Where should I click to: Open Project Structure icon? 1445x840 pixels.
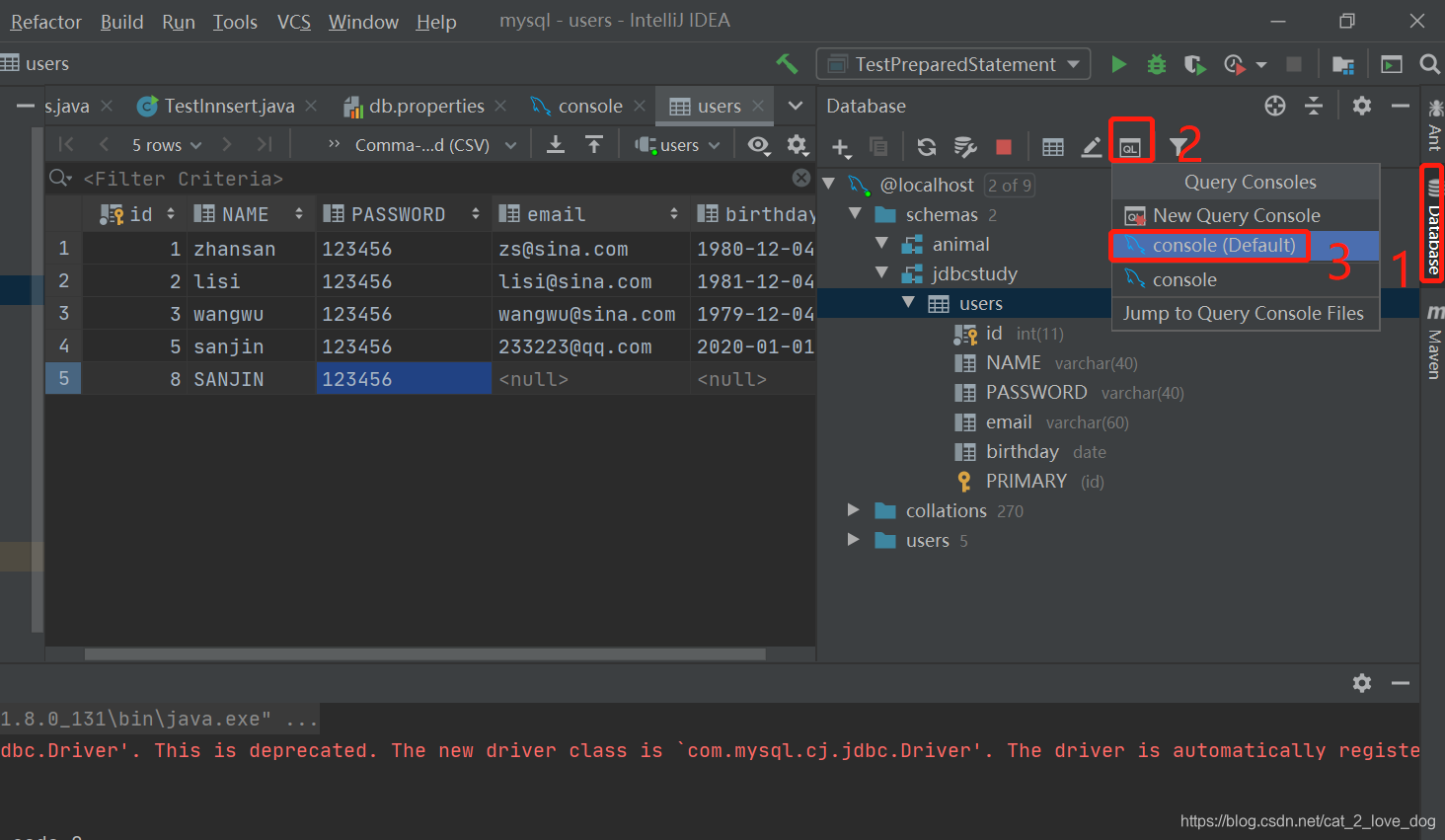coord(1343,64)
